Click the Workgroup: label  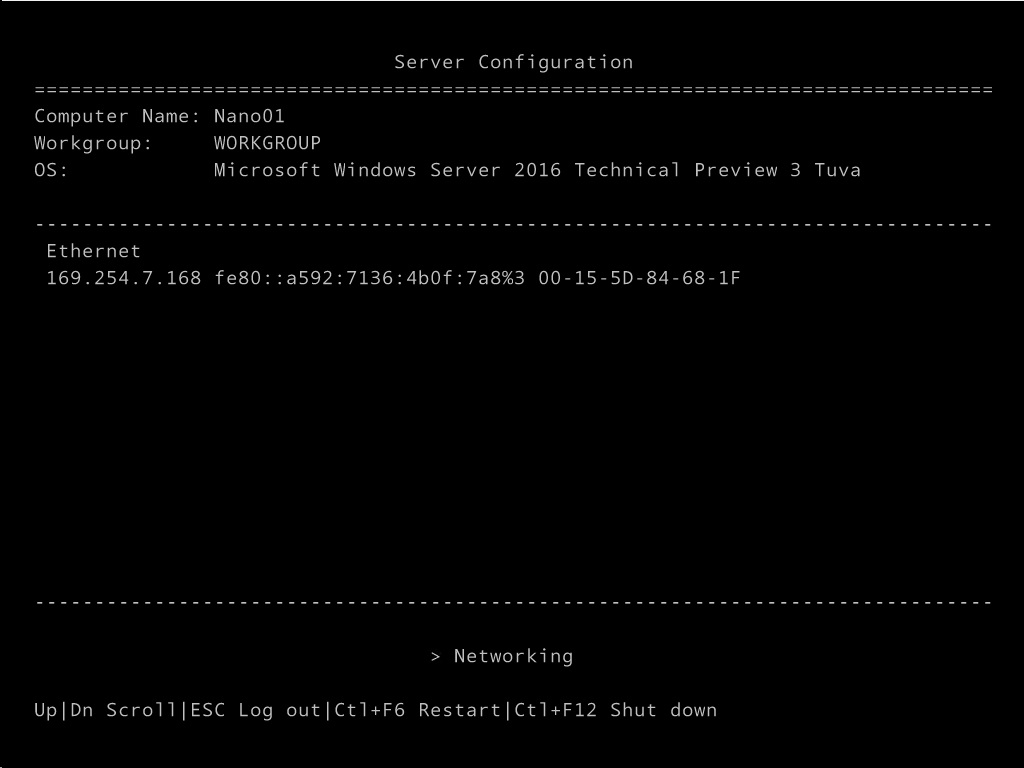[93, 144]
